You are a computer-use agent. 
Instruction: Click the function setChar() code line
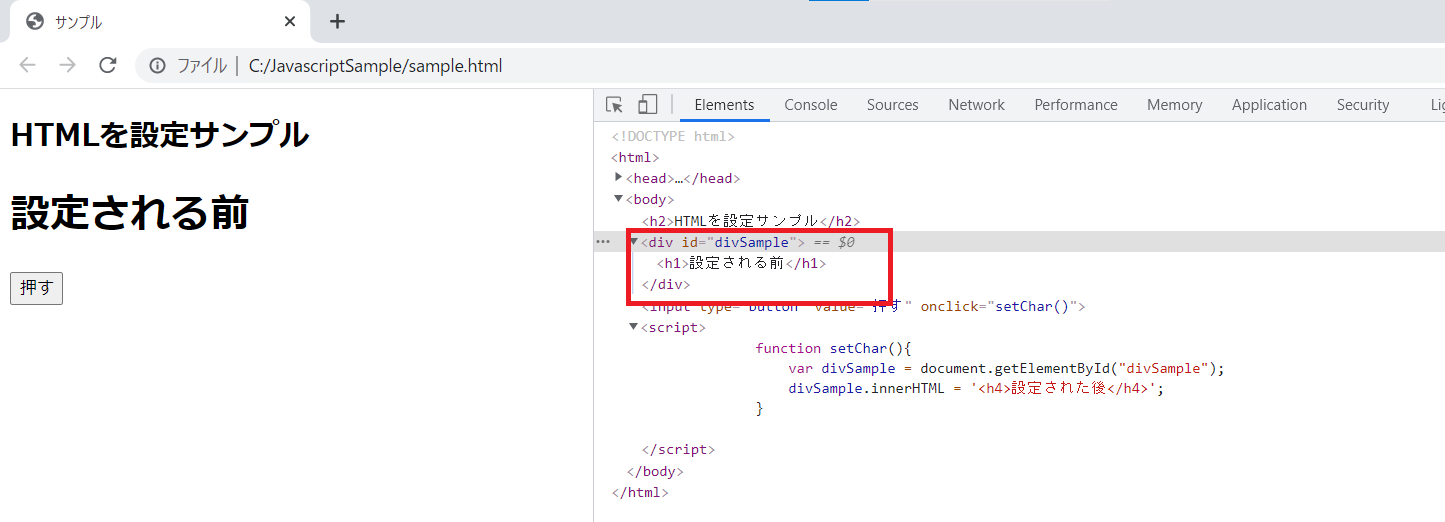[x=835, y=348]
